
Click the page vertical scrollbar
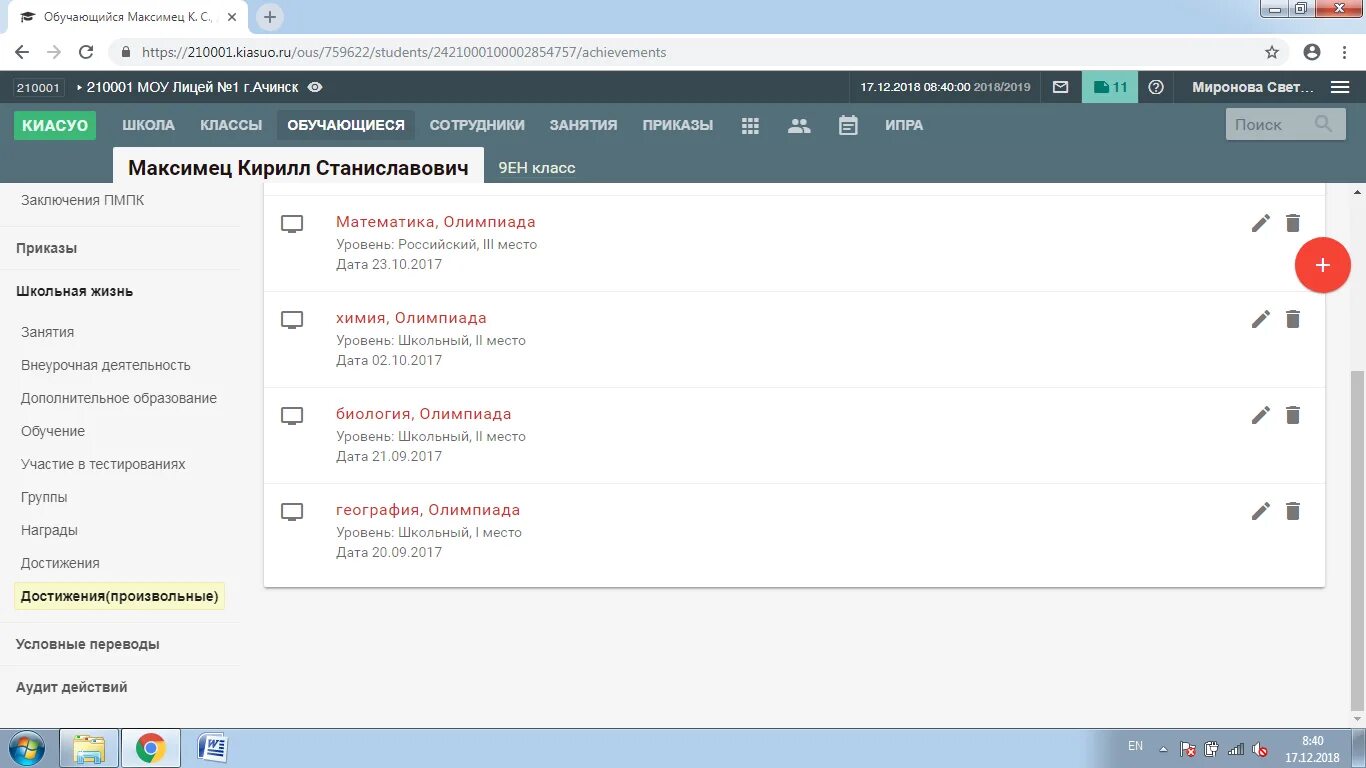click(x=1357, y=540)
